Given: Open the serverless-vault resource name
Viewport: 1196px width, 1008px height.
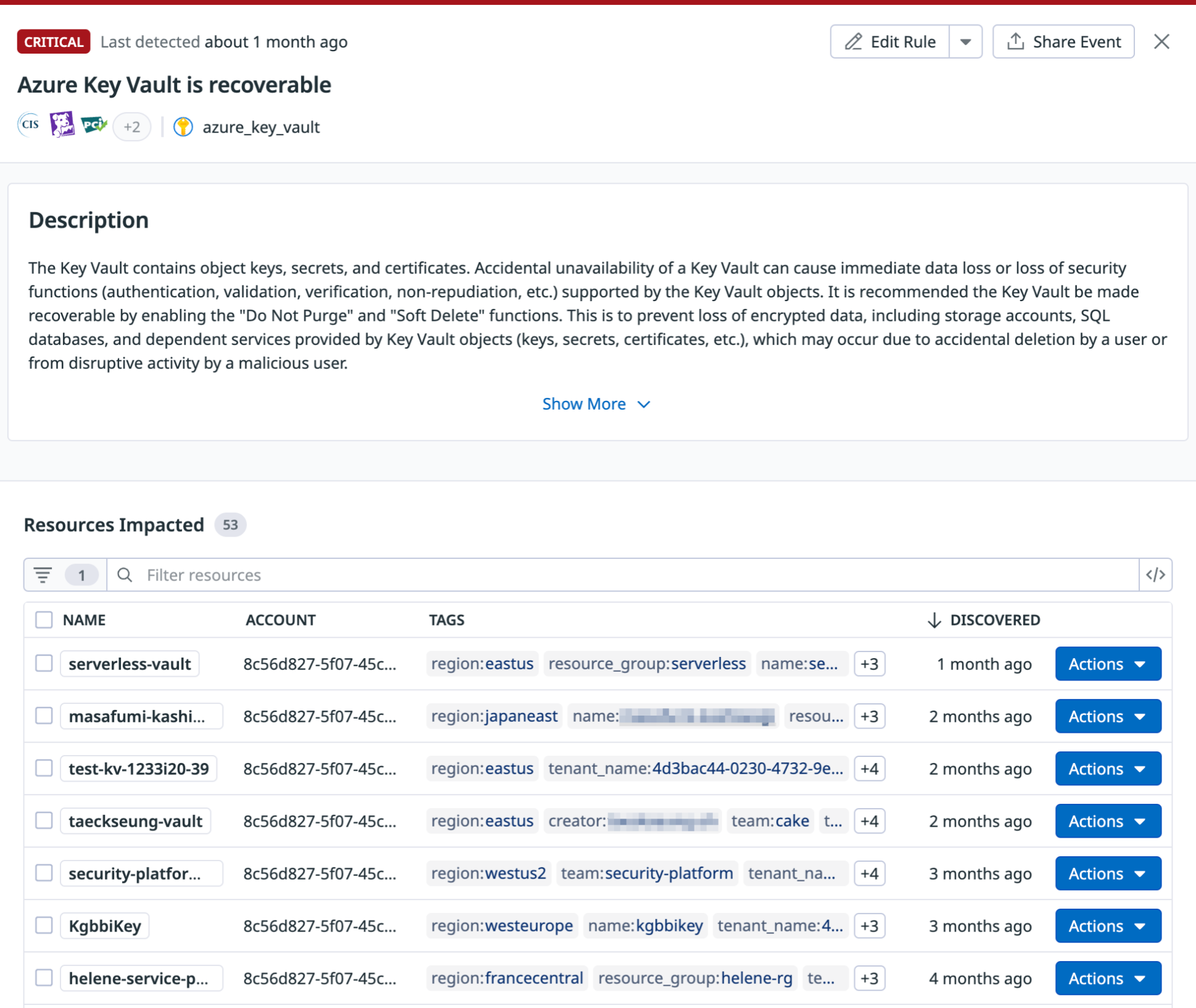Looking at the screenshot, I should pos(130,664).
